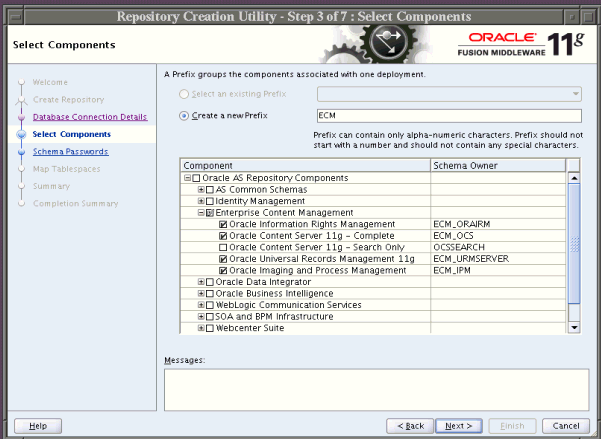The width and height of the screenshot is (601, 439).
Task: Click the ECM_OCS schema owner cell
Action: coord(498,236)
